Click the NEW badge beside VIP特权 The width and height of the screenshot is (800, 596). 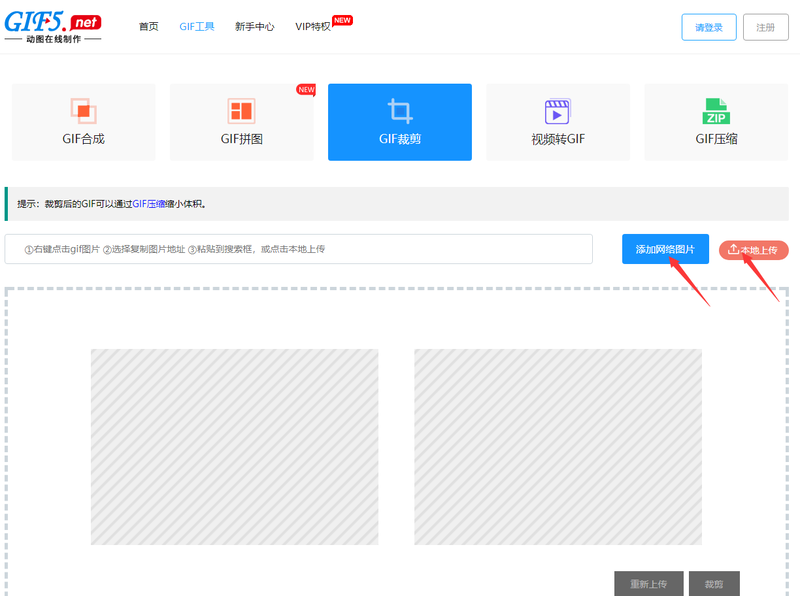pos(342,20)
